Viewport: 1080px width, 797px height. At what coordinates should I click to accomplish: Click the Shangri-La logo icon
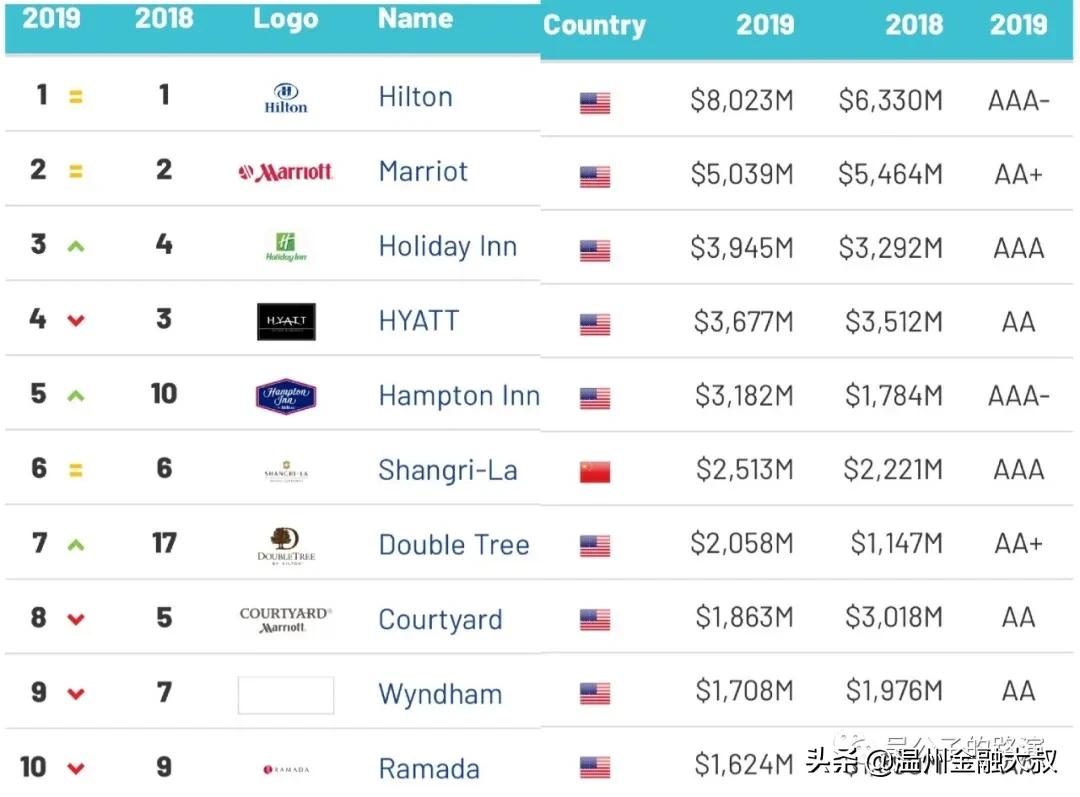[x=286, y=471]
